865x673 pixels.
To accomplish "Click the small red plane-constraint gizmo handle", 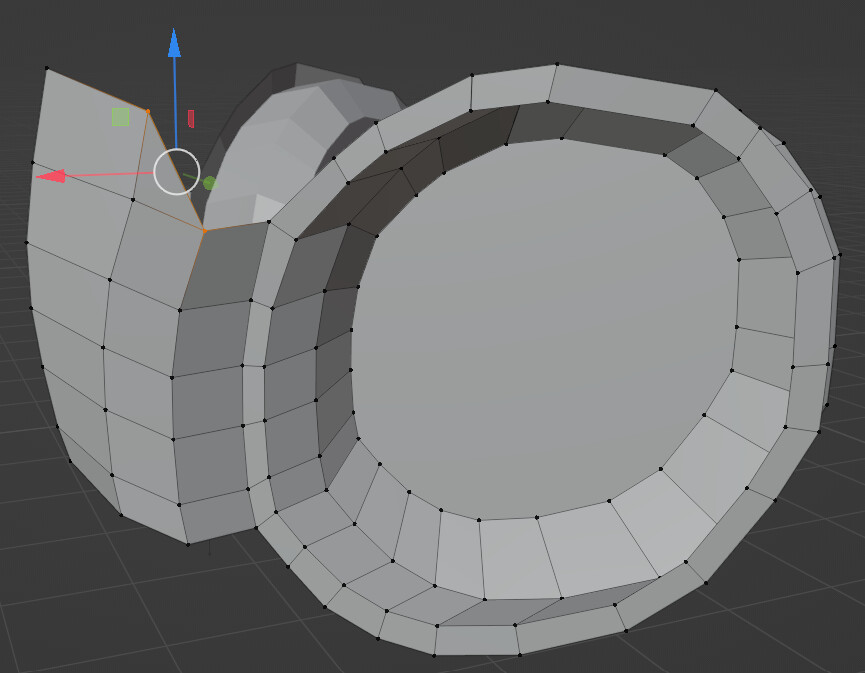I will [x=191, y=119].
